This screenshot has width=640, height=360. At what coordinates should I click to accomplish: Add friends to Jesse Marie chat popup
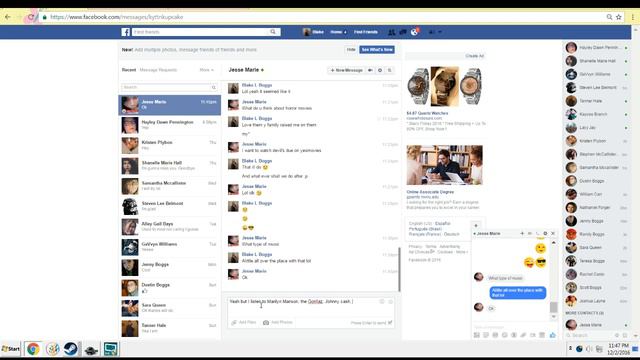coord(522,233)
